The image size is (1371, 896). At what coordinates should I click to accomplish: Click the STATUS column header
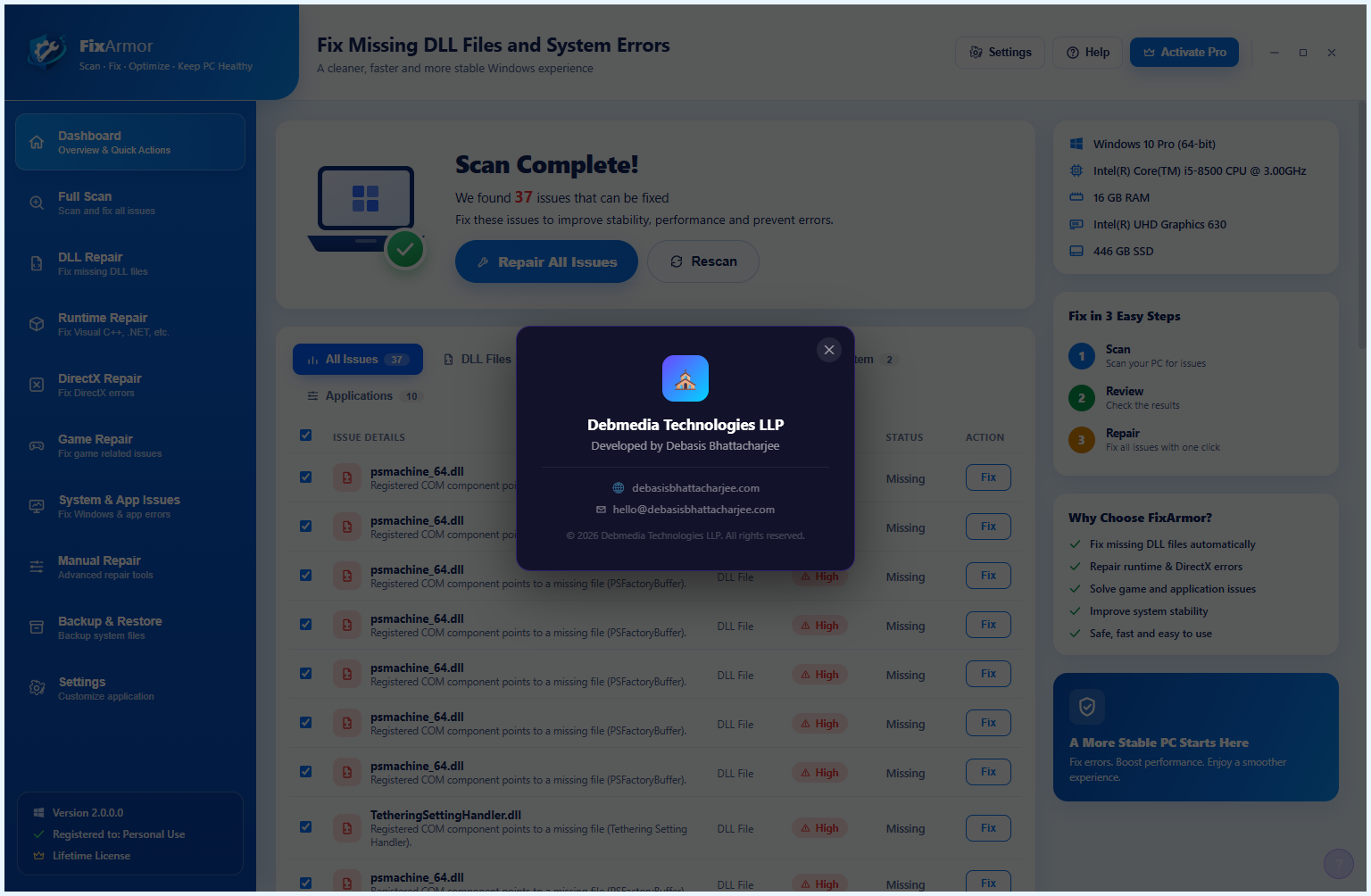[904, 437]
